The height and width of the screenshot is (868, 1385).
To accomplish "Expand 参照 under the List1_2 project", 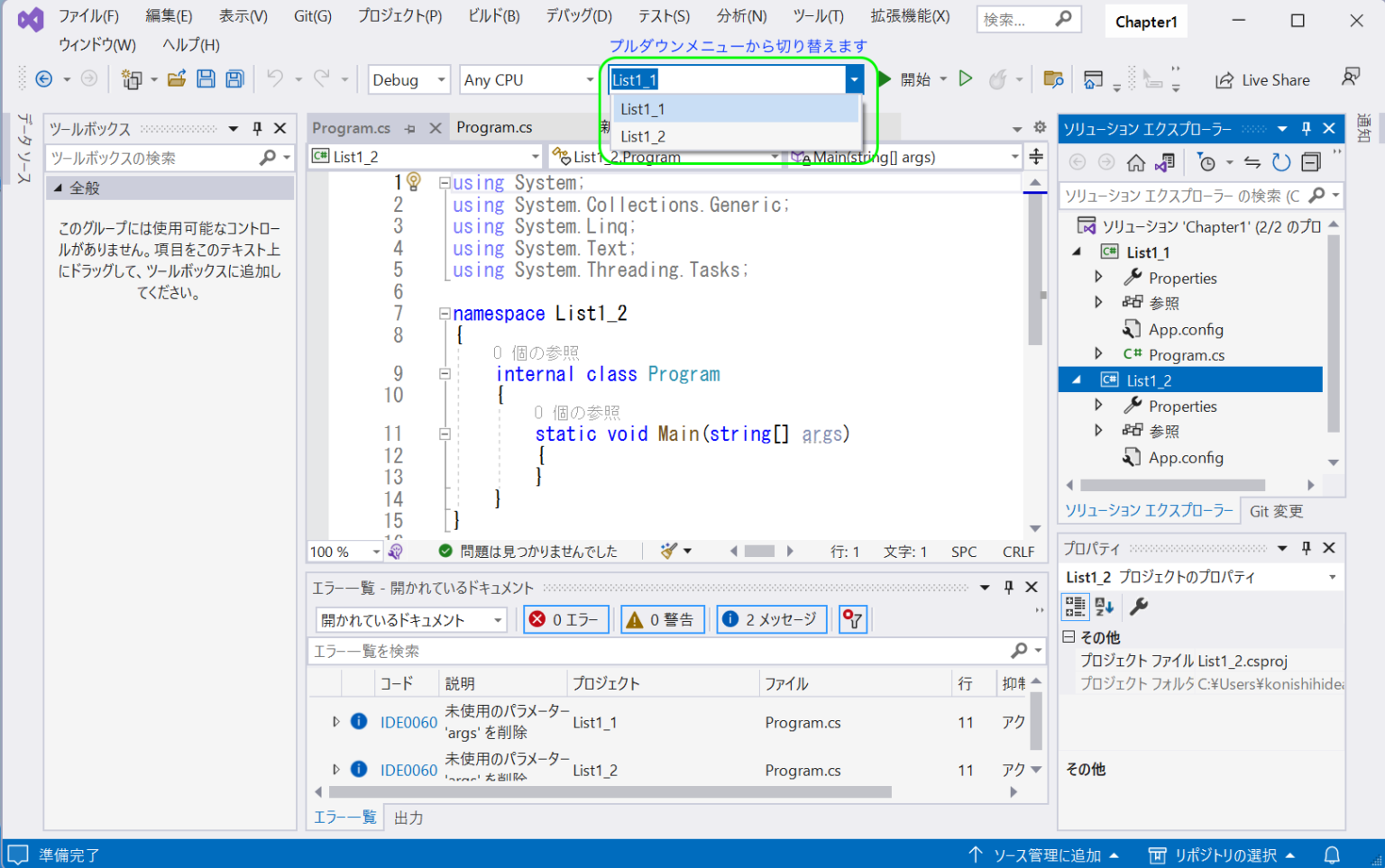I will coord(1099,430).
